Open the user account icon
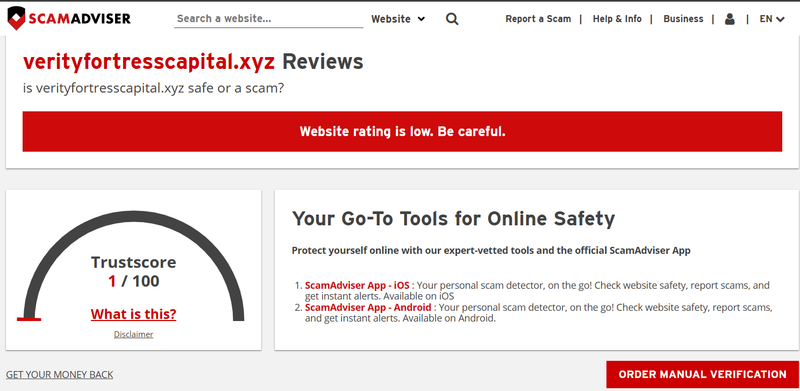The height and width of the screenshot is (391, 800). click(730, 19)
